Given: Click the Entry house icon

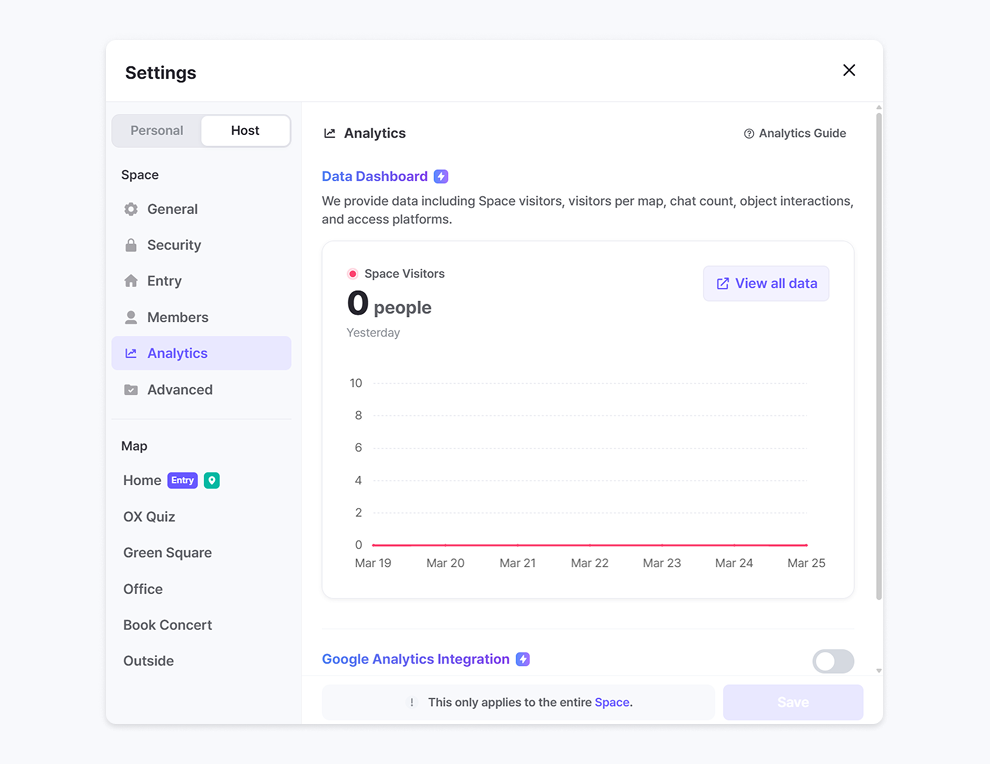Looking at the screenshot, I should (x=131, y=281).
